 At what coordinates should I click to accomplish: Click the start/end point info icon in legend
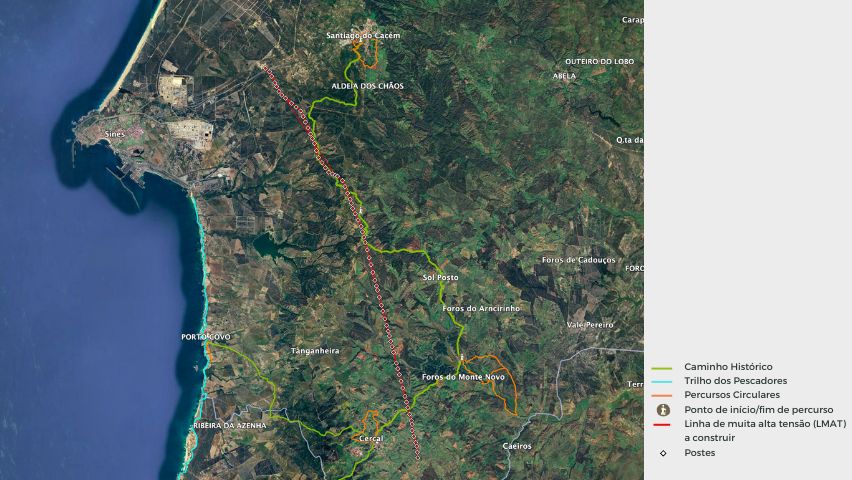pos(663,410)
